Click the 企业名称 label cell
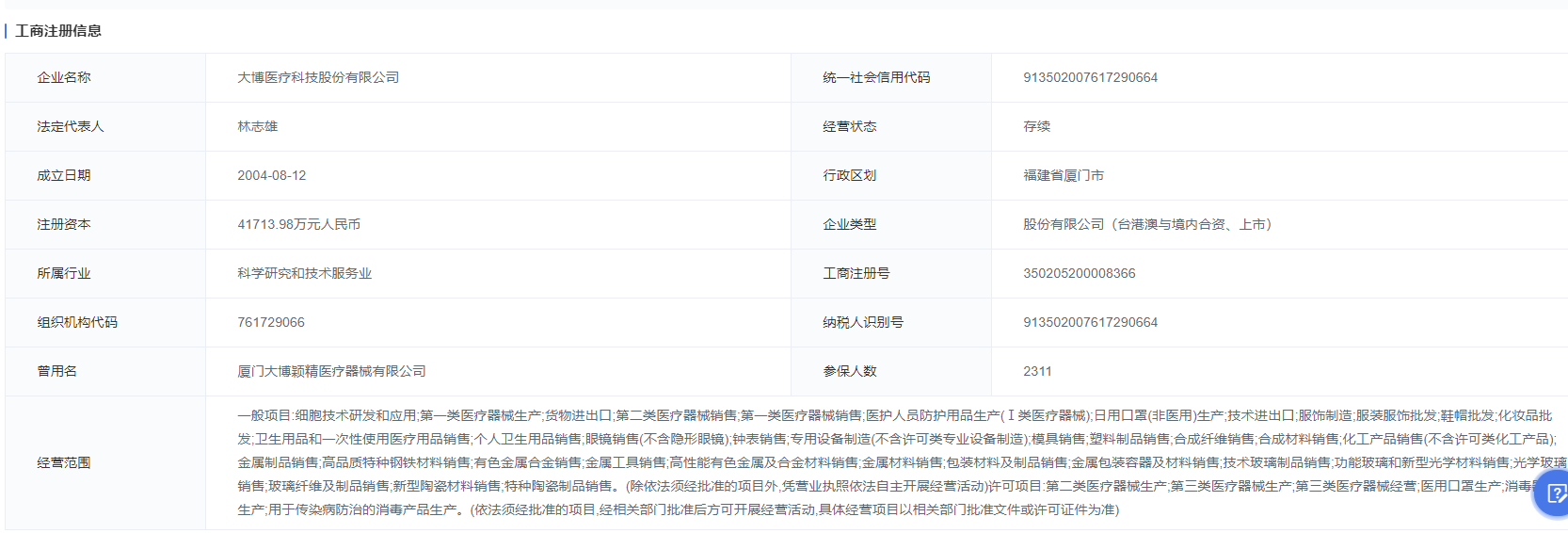 tap(105, 77)
